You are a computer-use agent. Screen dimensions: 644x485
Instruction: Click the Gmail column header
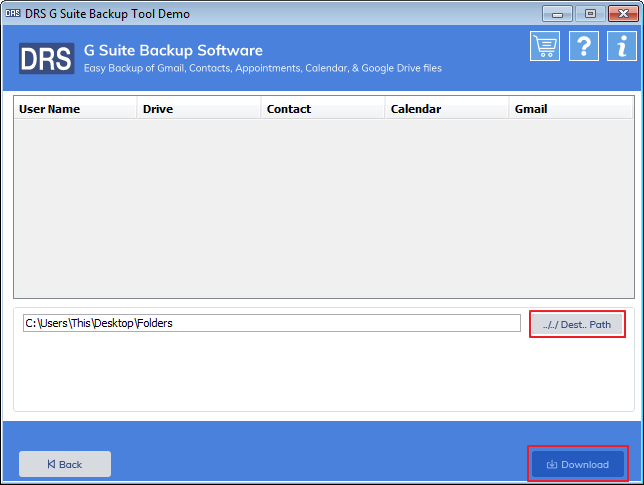point(571,109)
